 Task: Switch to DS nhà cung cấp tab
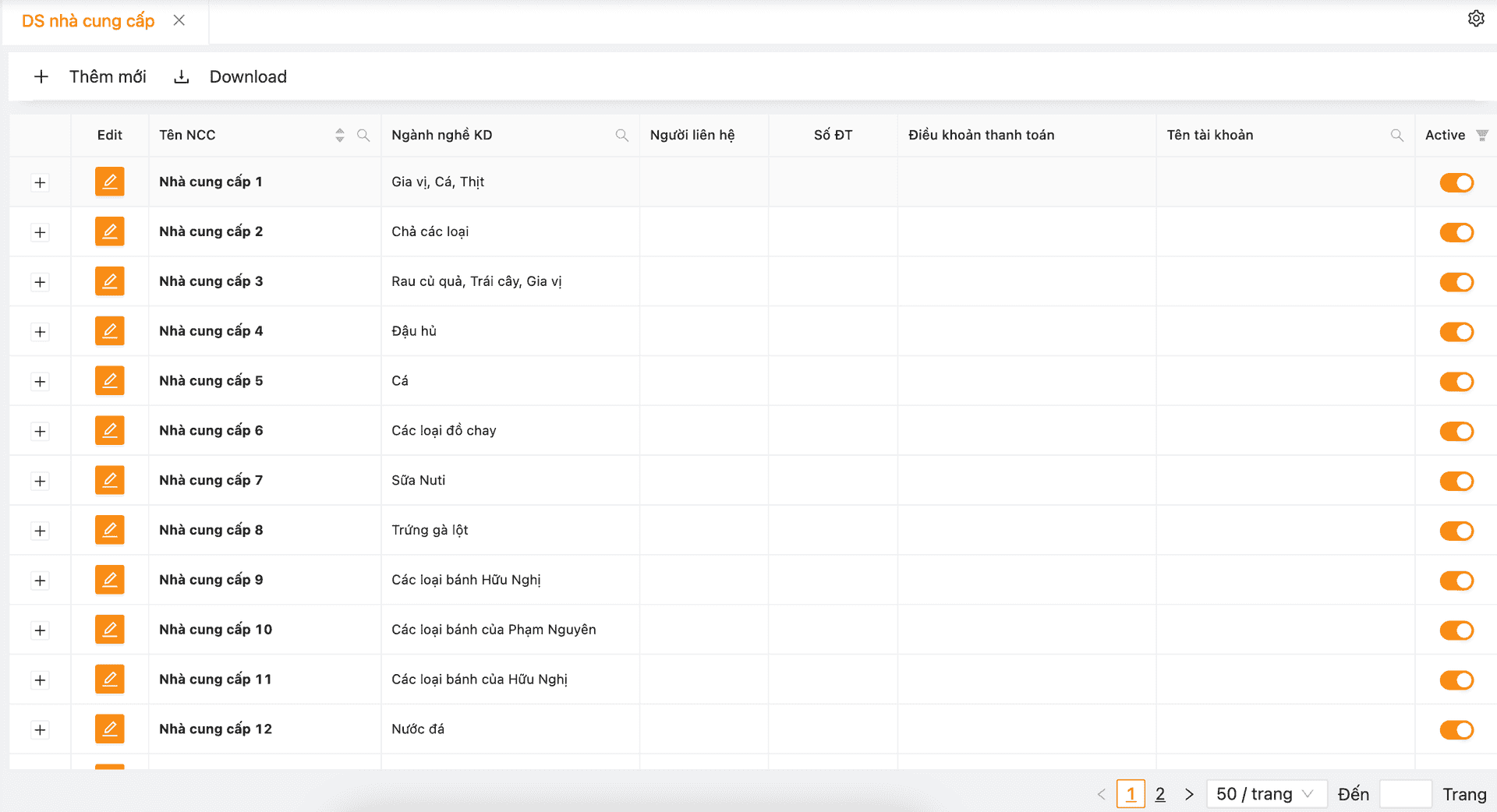pos(88,21)
